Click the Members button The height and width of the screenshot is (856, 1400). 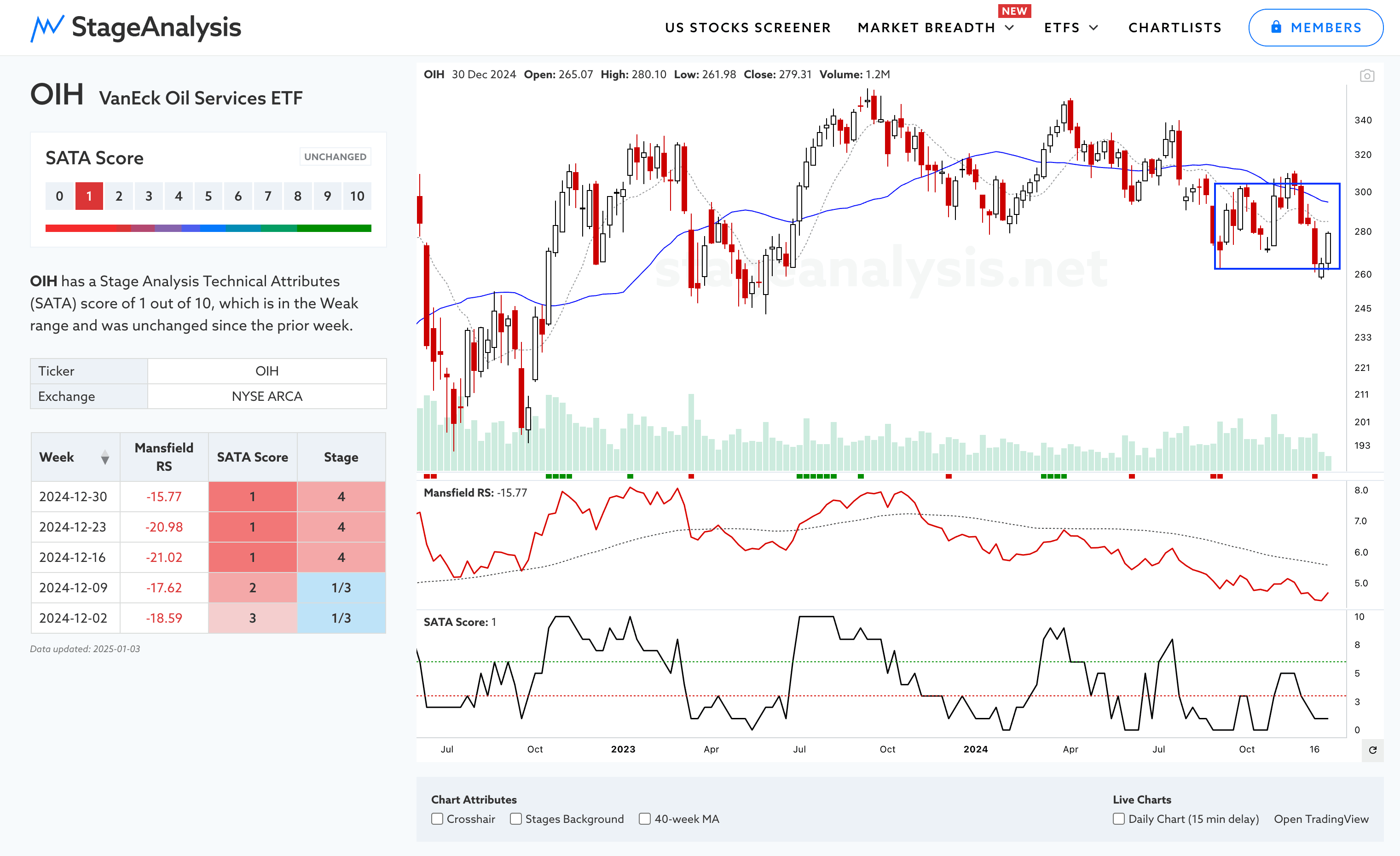[x=1315, y=27]
